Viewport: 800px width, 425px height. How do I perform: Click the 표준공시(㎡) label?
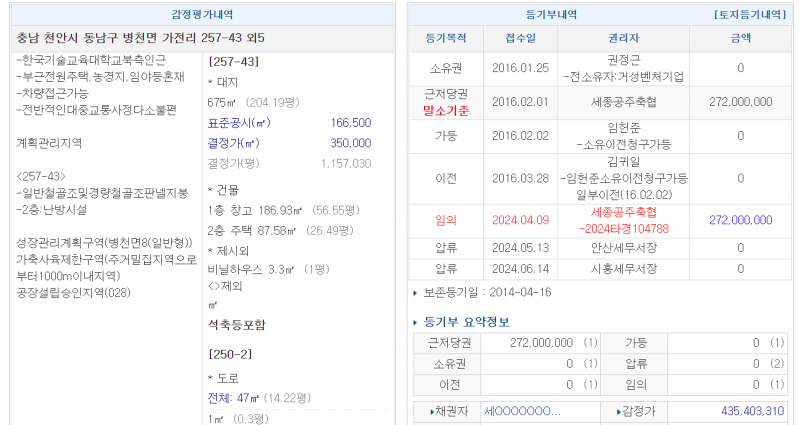pyautogui.click(x=239, y=123)
